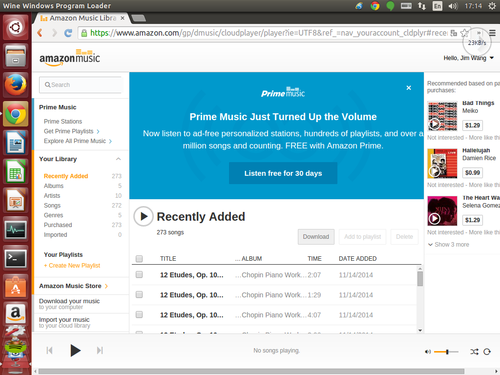Image resolution: width=500 pixels, height=375 pixels.
Task: Open System Monitor from launcher
Action: [x=15, y=229]
